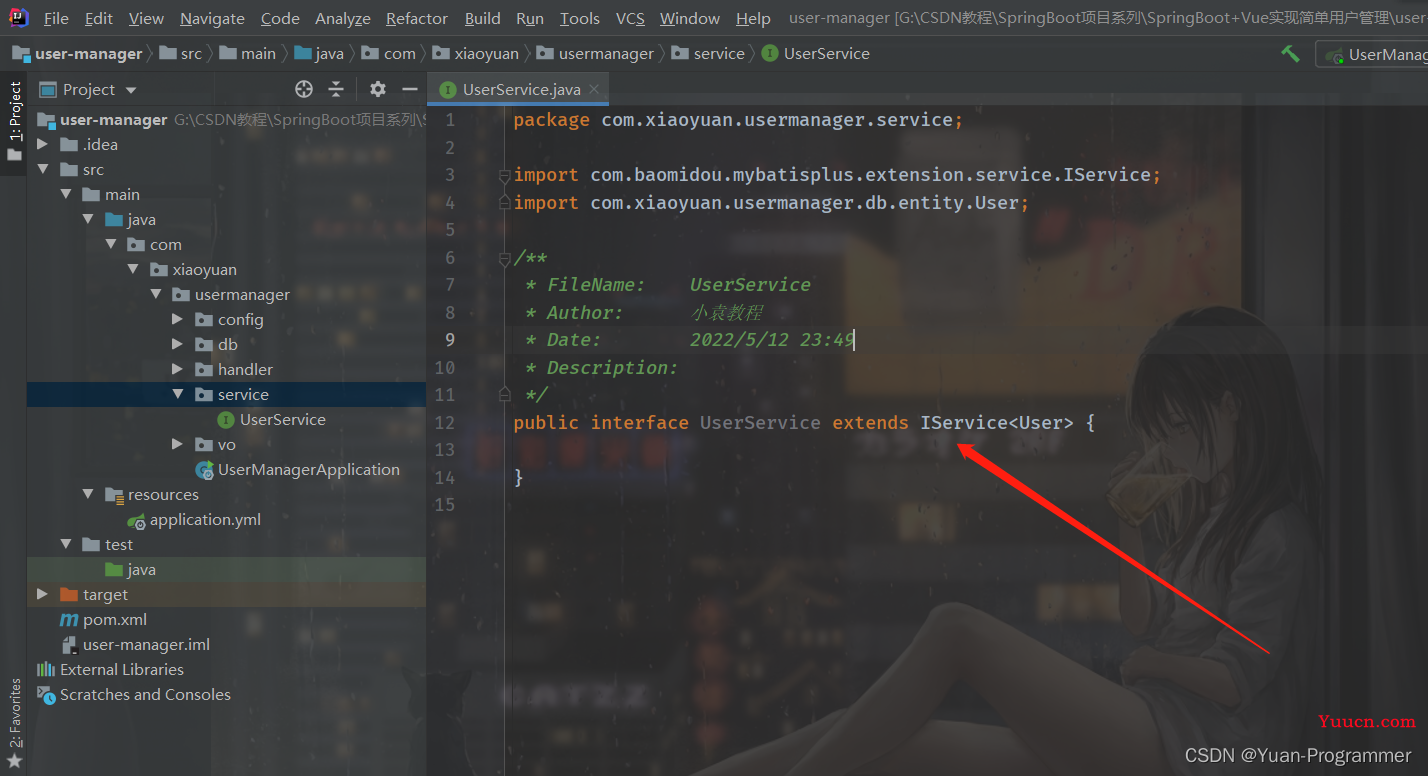Screen dimensions: 1428x776
Task: Select java folder under test
Action: pyautogui.click(x=141, y=570)
